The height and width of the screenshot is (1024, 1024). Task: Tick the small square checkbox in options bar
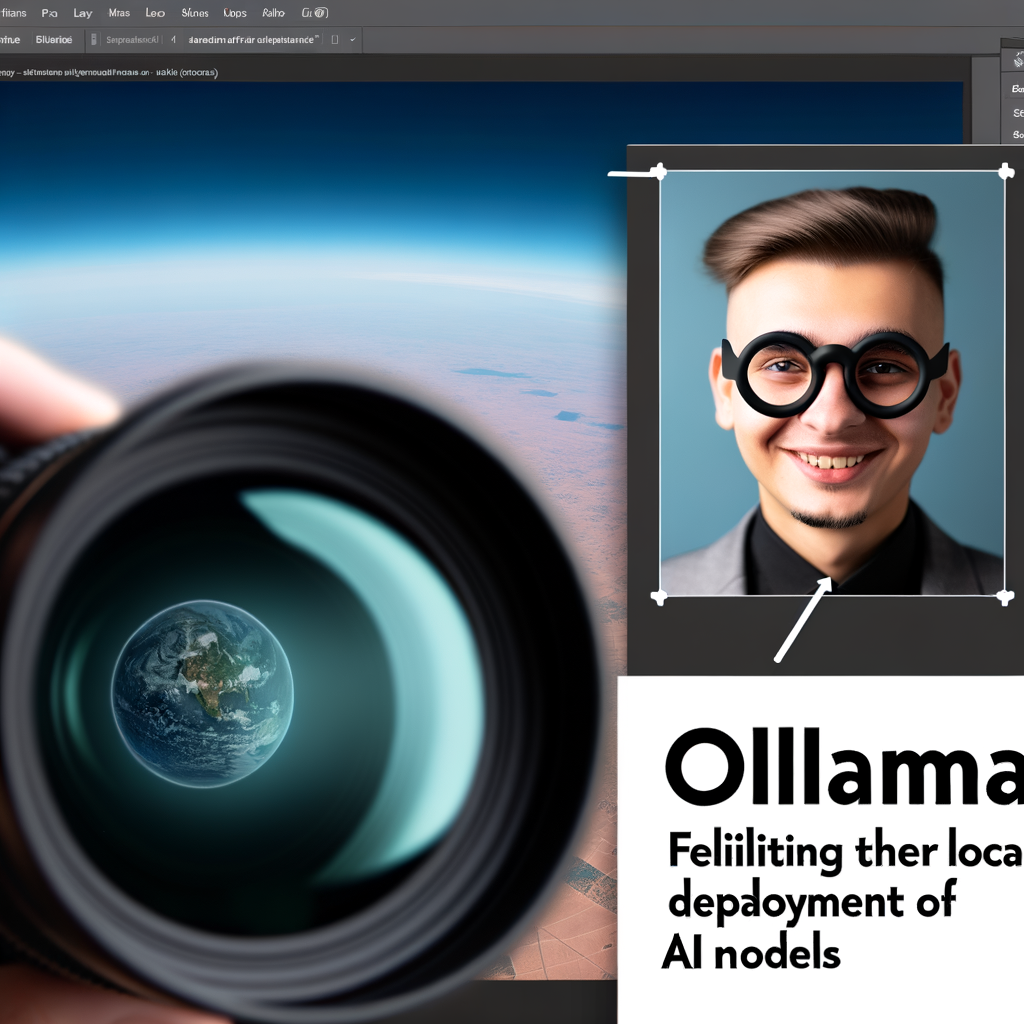click(335, 40)
